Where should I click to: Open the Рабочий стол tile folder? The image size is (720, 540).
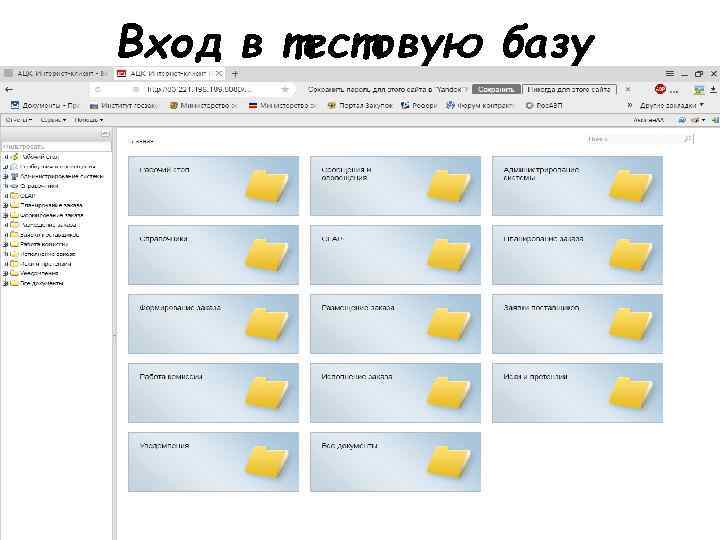214,186
